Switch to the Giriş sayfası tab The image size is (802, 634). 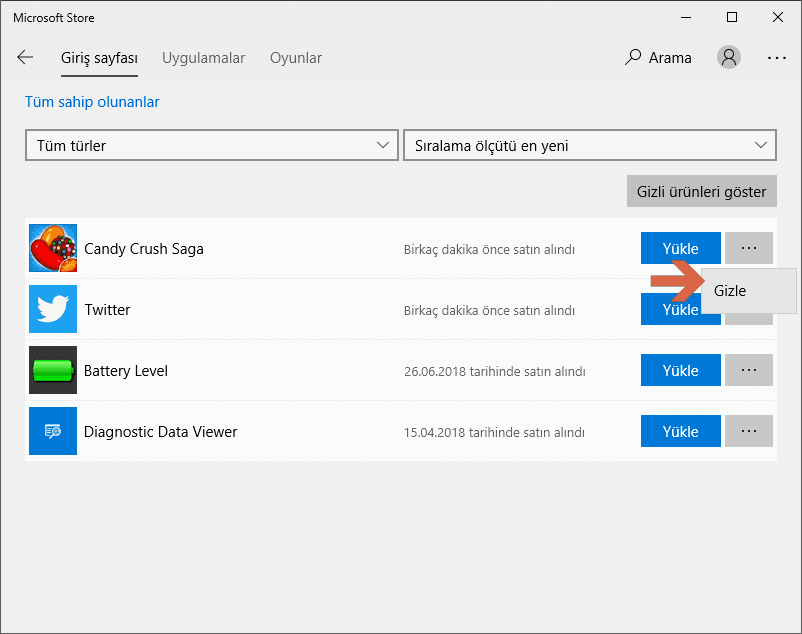(99, 58)
